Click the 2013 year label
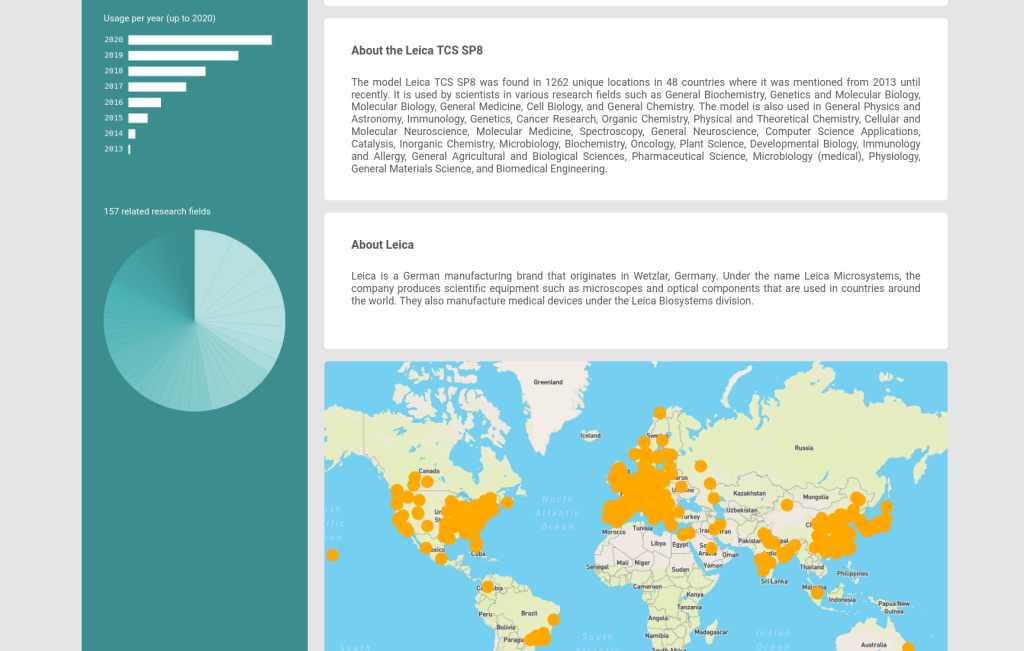Screen dimensions: 1024x651 coord(114,150)
